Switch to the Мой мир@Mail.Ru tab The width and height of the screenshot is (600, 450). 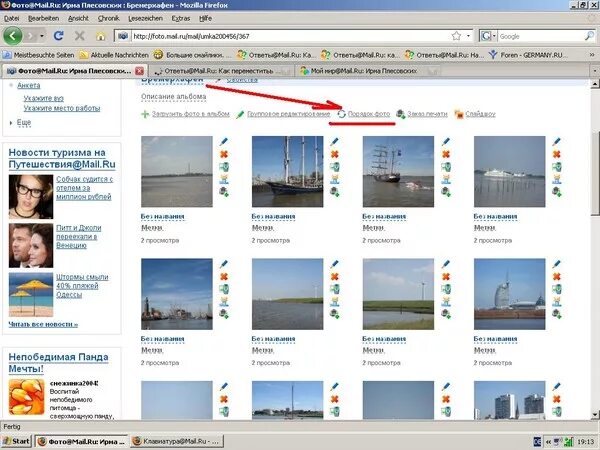point(367,71)
